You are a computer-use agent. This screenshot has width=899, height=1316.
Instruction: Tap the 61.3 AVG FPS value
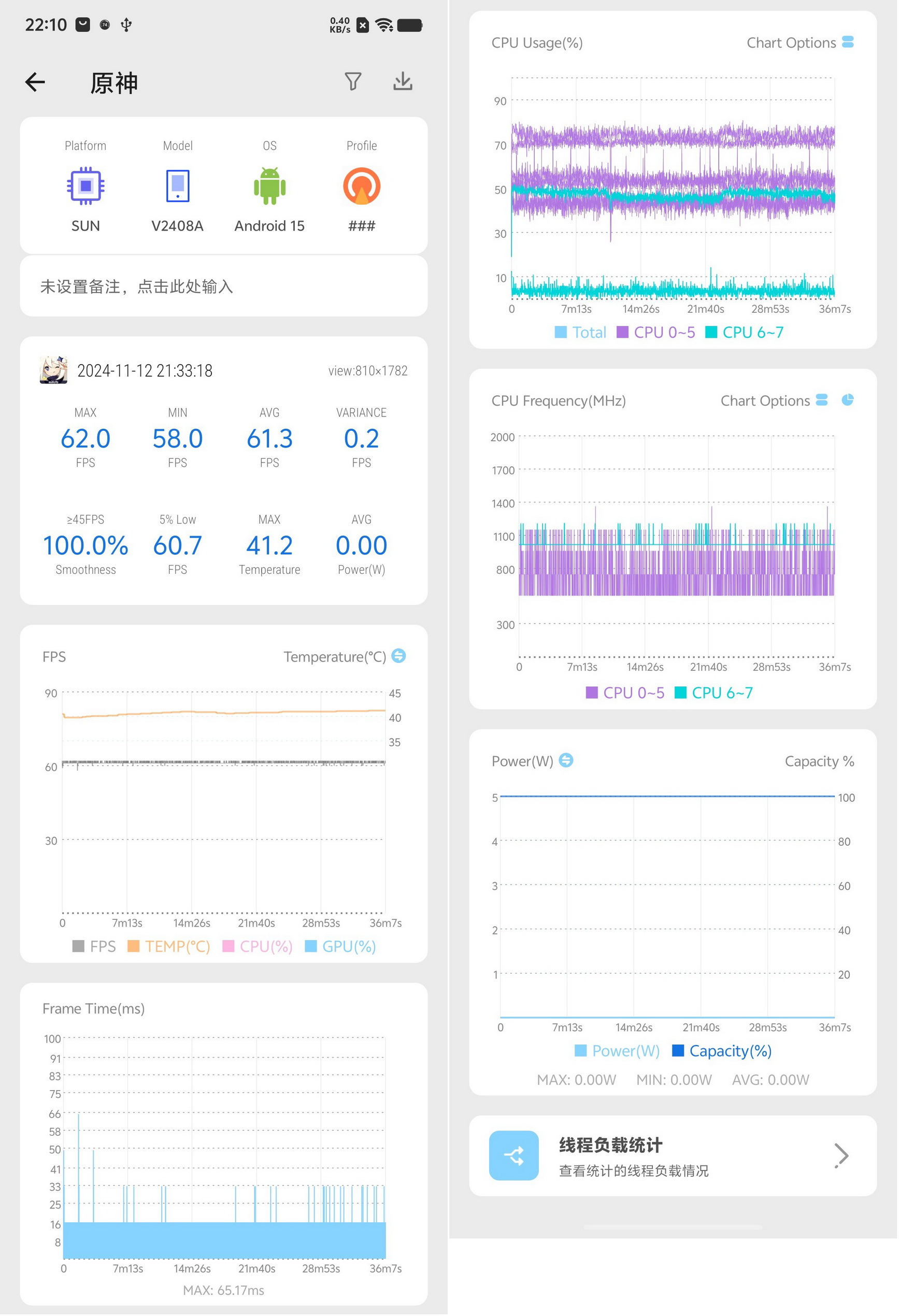[269, 439]
